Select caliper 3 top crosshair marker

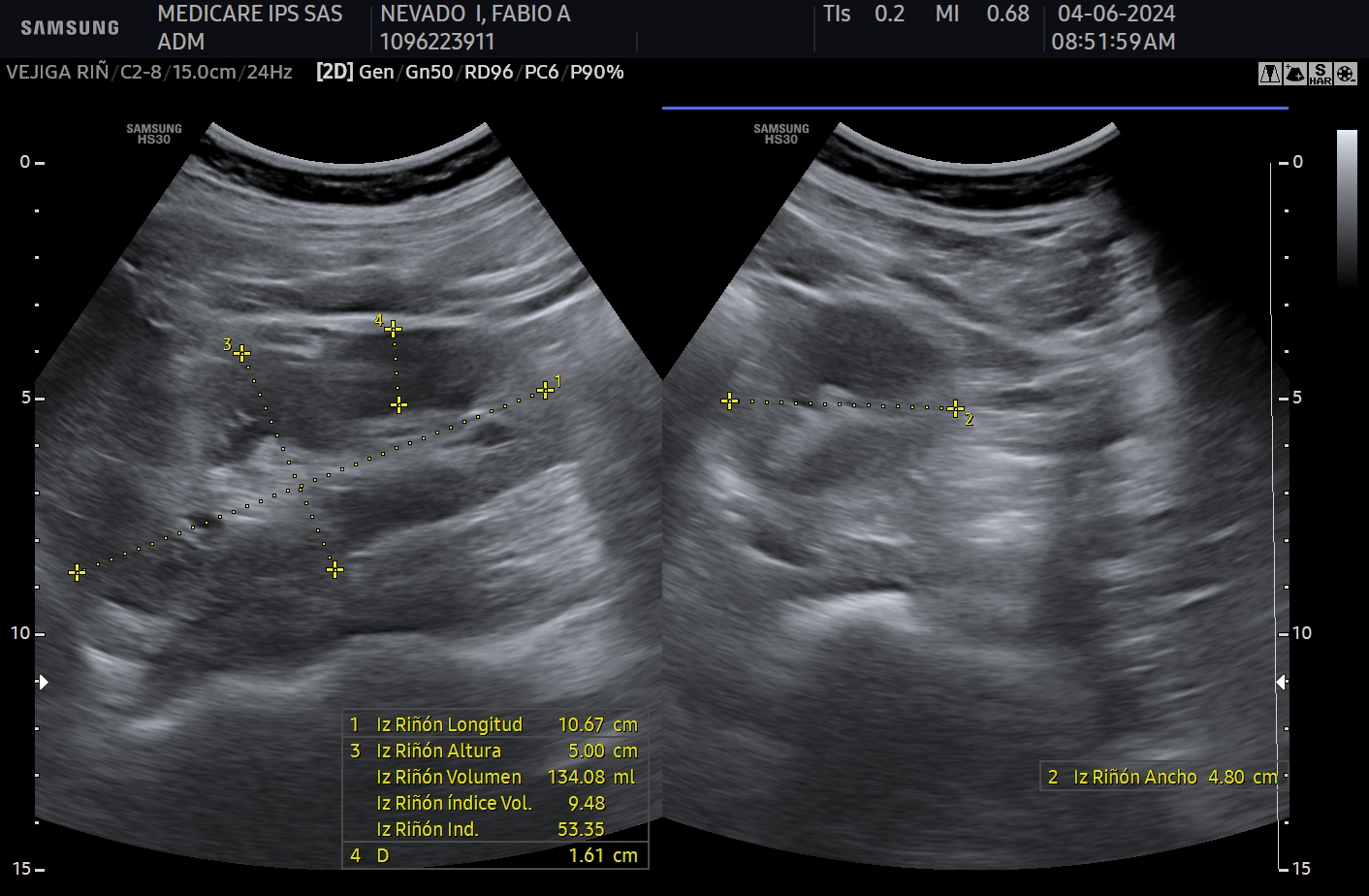pos(241,353)
